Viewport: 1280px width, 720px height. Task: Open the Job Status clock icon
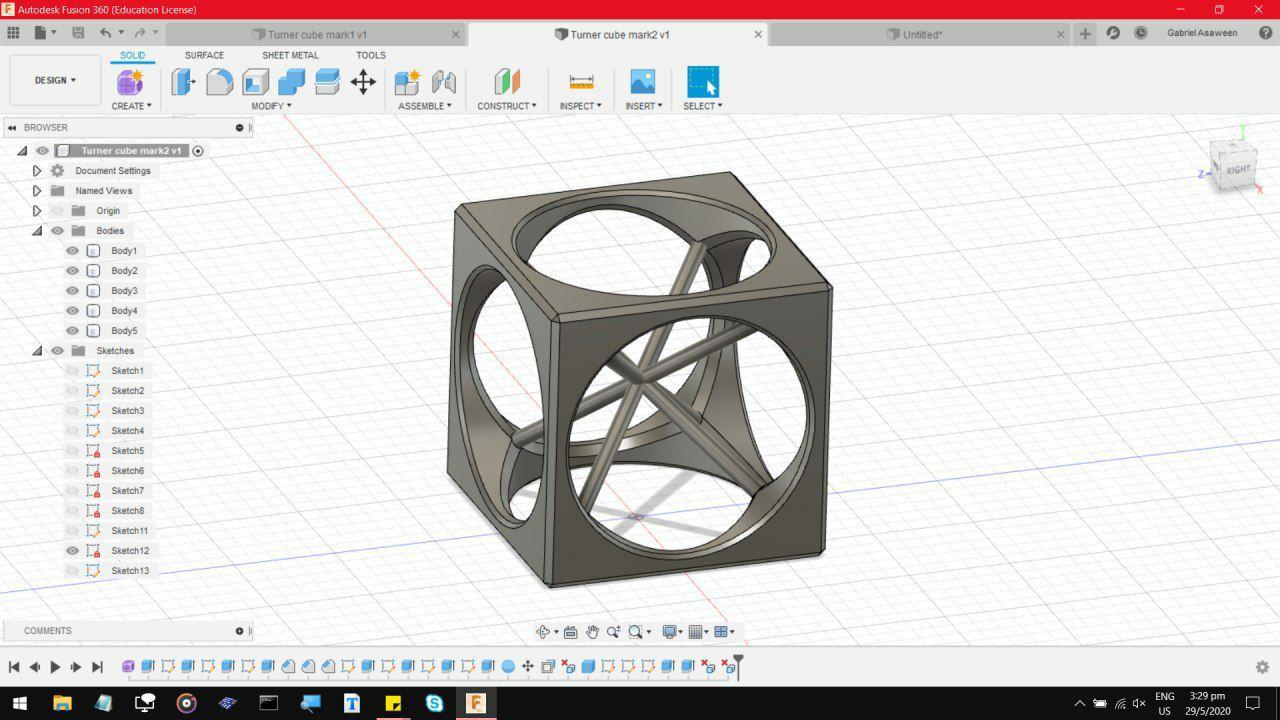point(1141,33)
